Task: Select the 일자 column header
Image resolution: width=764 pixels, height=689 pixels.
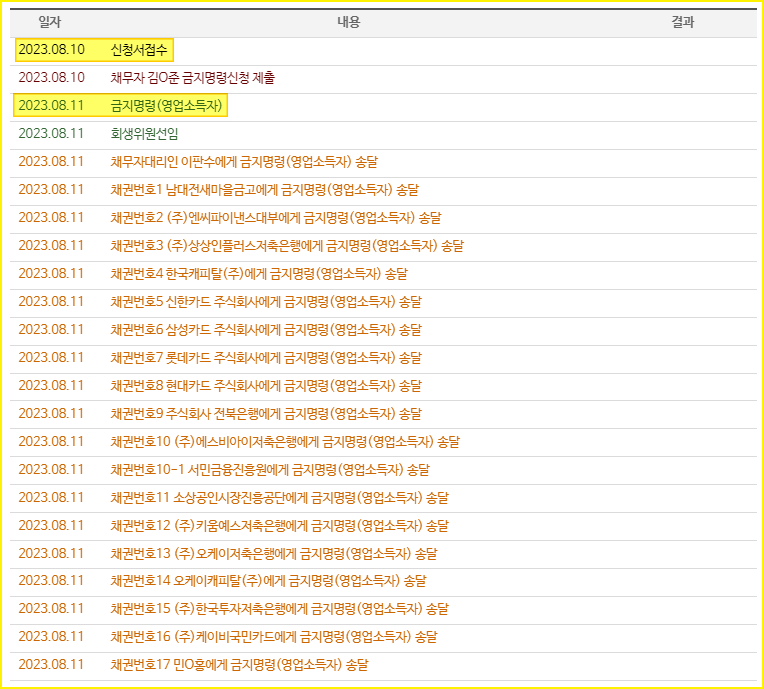Action: (50, 22)
